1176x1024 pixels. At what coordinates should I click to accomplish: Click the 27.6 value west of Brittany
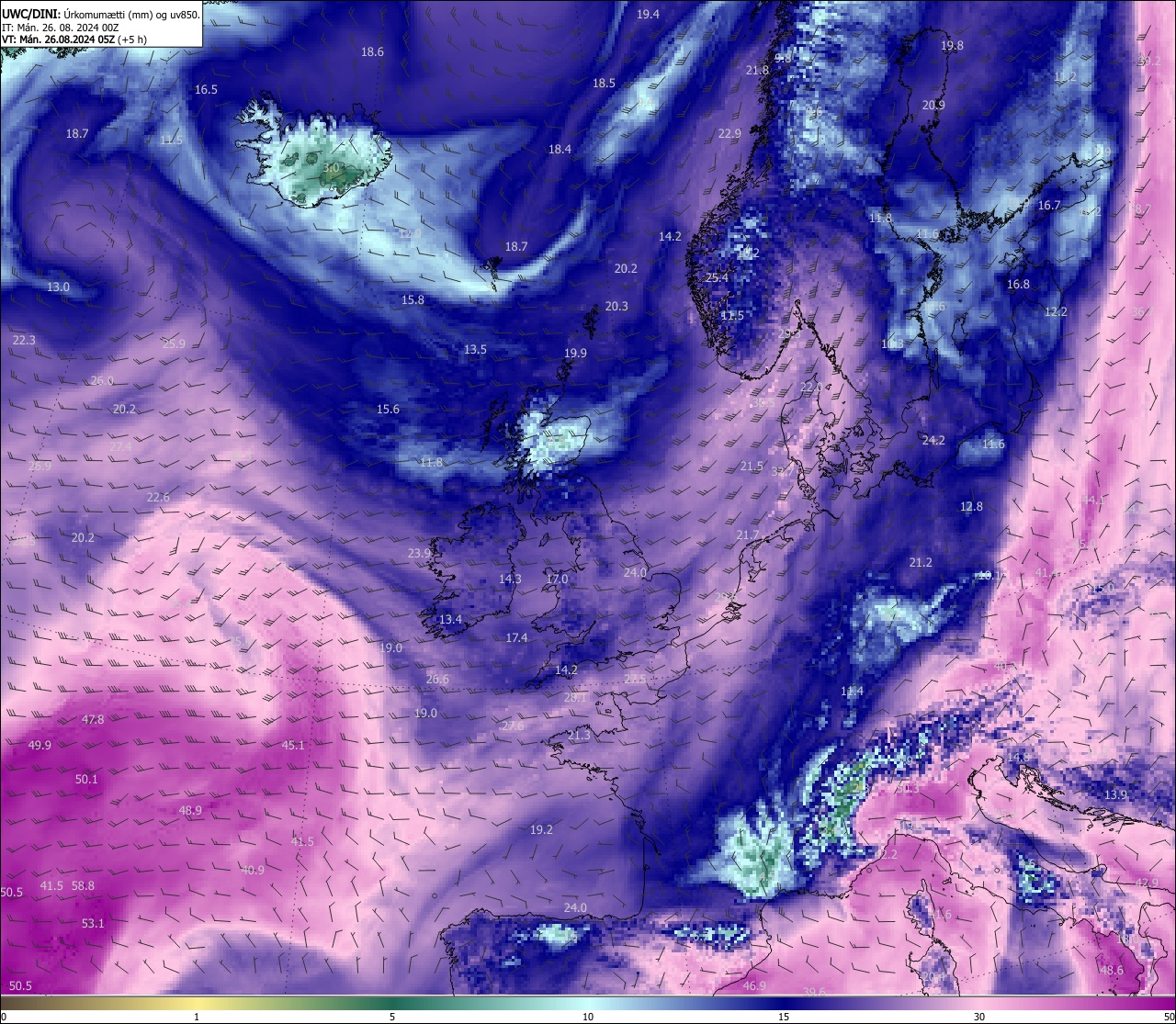click(x=513, y=726)
